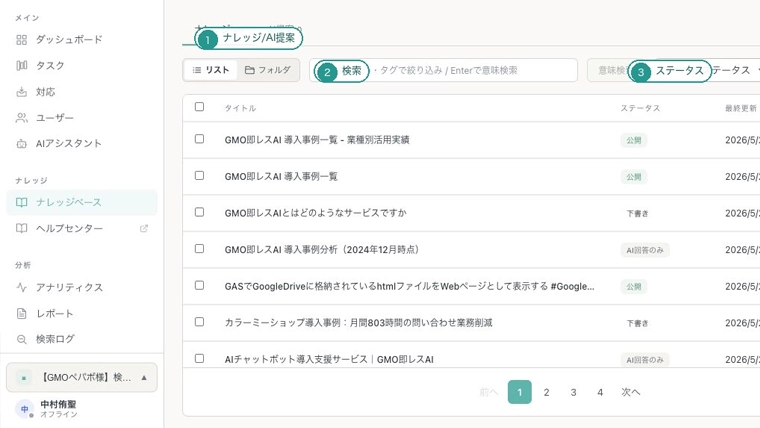The width and height of the screenshot is (760, 428).
Task: Open GASでGoogleDrive article title
Action: [409, 286]
